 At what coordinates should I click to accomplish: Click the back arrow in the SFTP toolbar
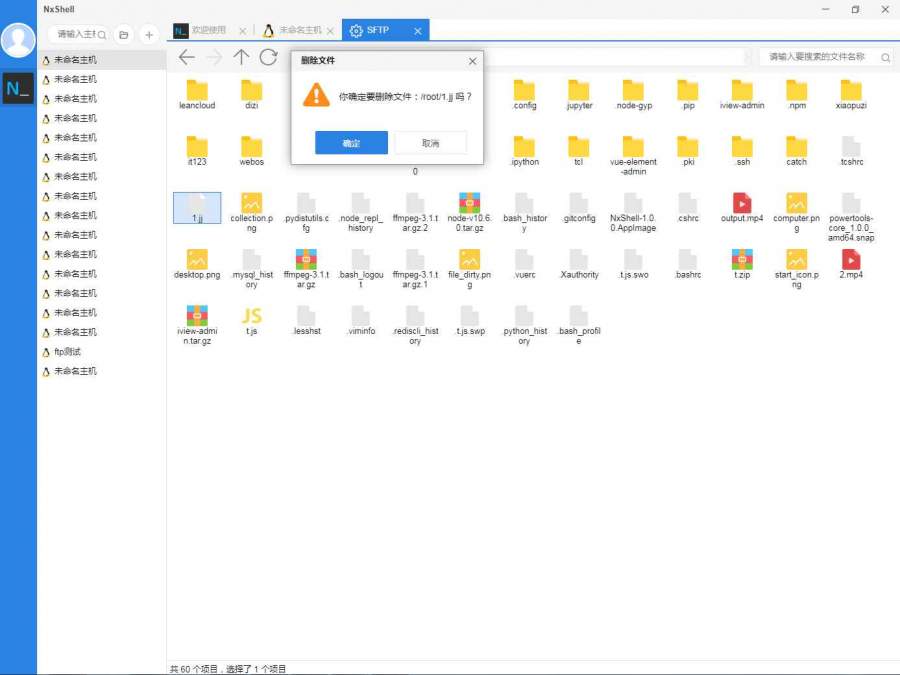coord(186,58)
